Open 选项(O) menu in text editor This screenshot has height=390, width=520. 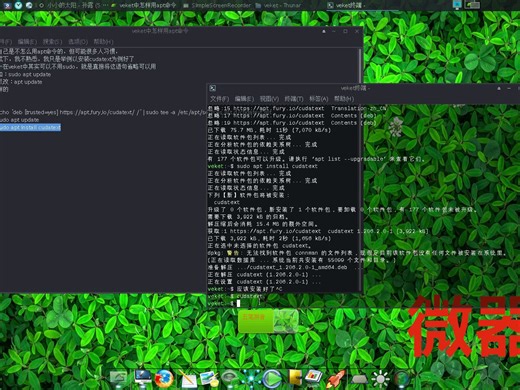click(x=78, y=42)
